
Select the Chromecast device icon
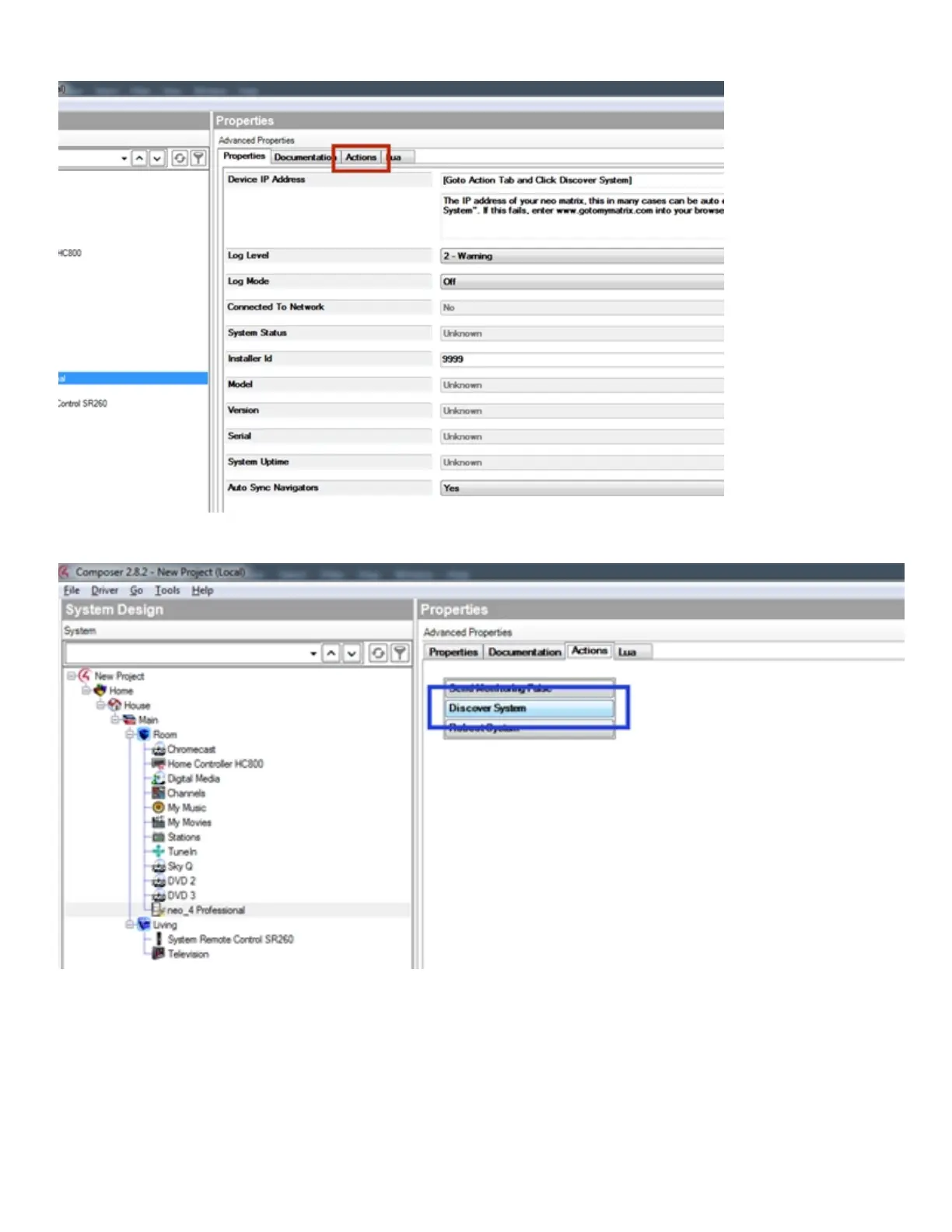coord(159,749)
